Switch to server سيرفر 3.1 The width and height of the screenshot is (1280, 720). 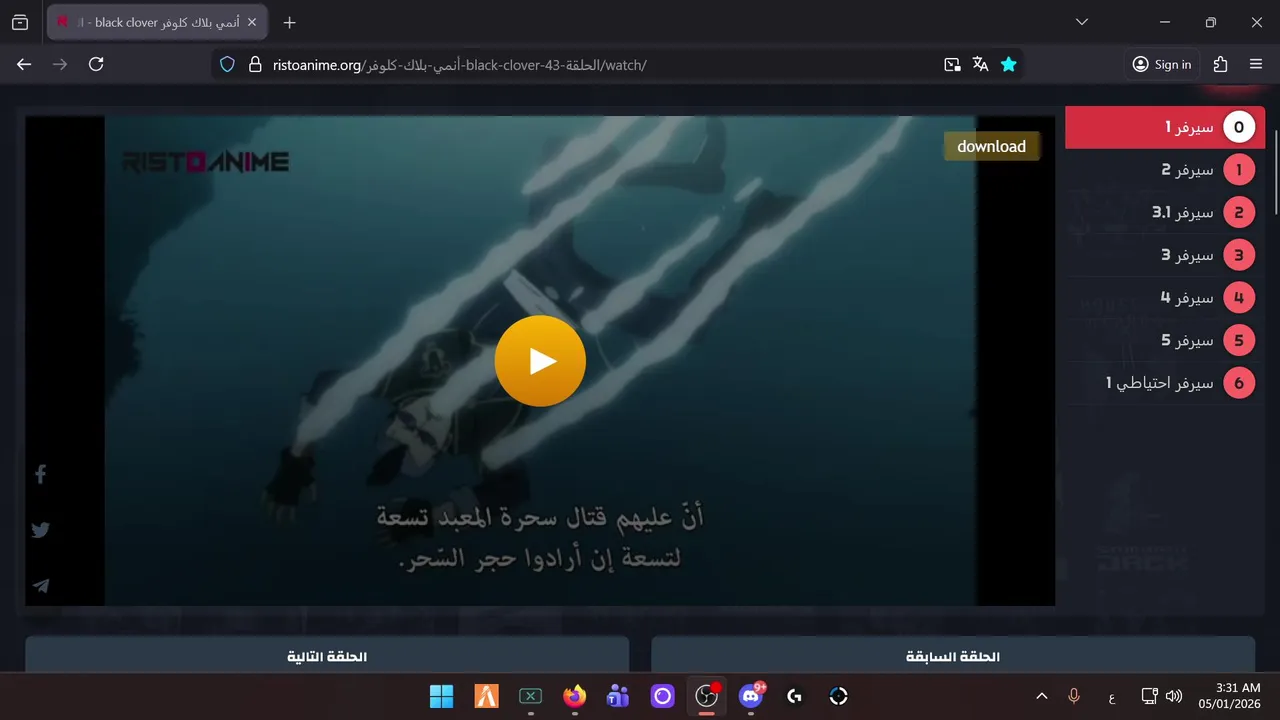coord(1165,213)
